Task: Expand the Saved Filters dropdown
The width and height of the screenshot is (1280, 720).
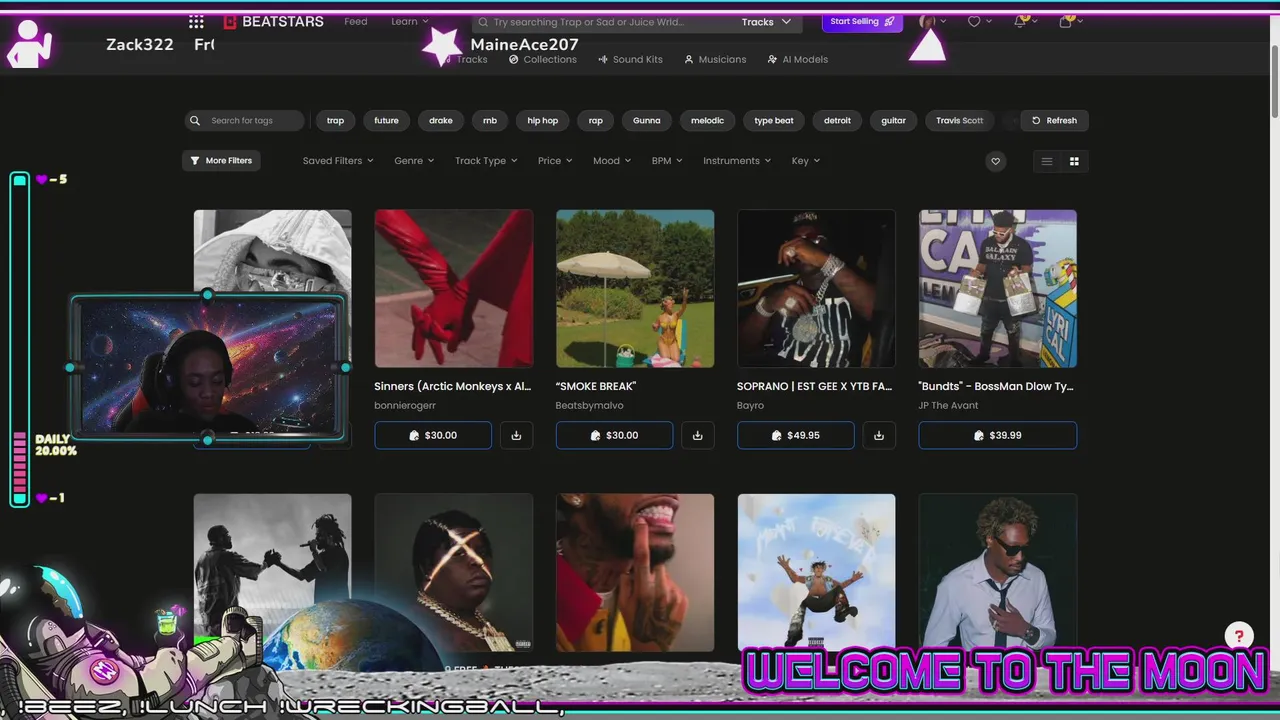Action: pyautogui.click(x=338, y=161)
